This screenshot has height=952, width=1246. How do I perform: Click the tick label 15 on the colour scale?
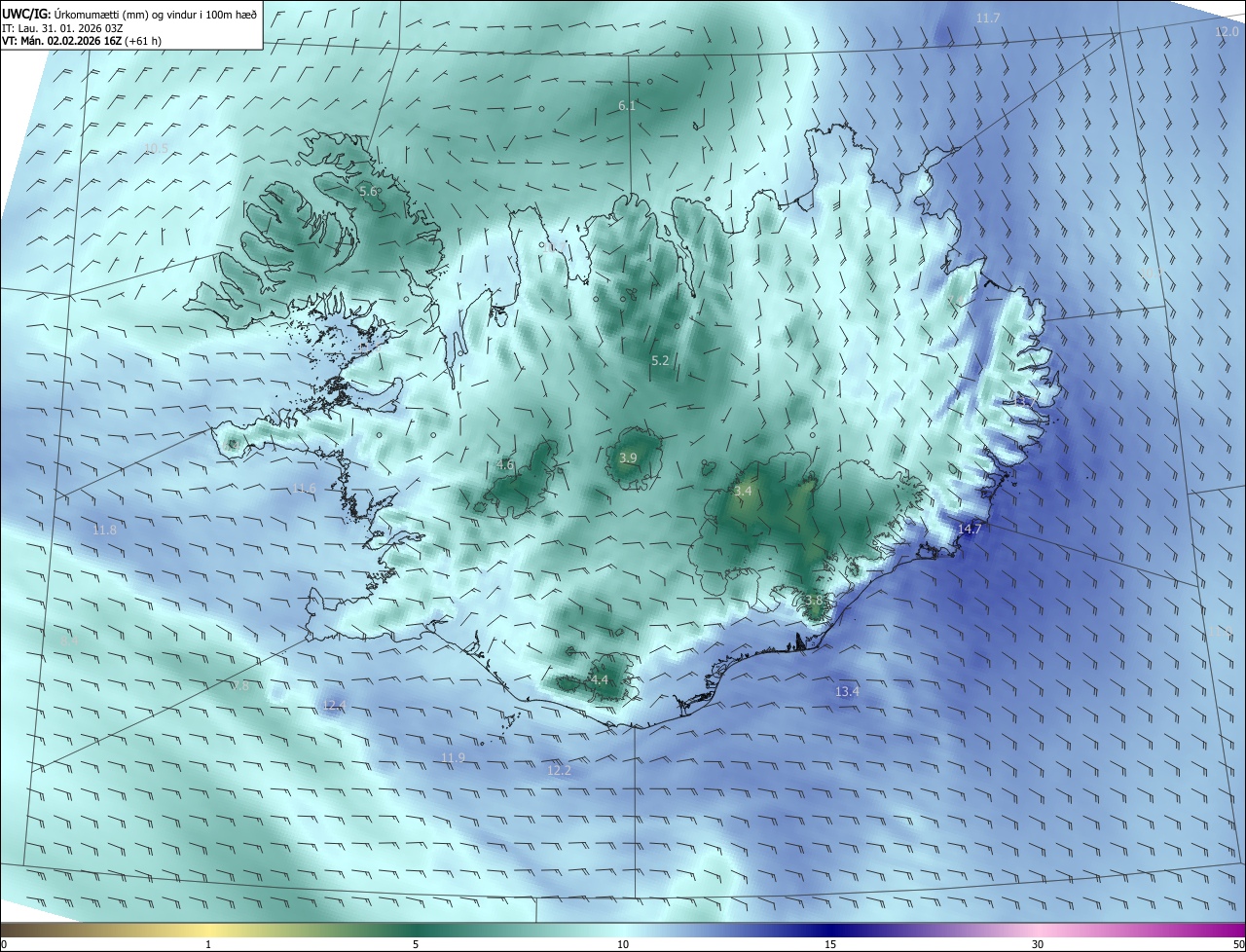[x=830, y=944]
